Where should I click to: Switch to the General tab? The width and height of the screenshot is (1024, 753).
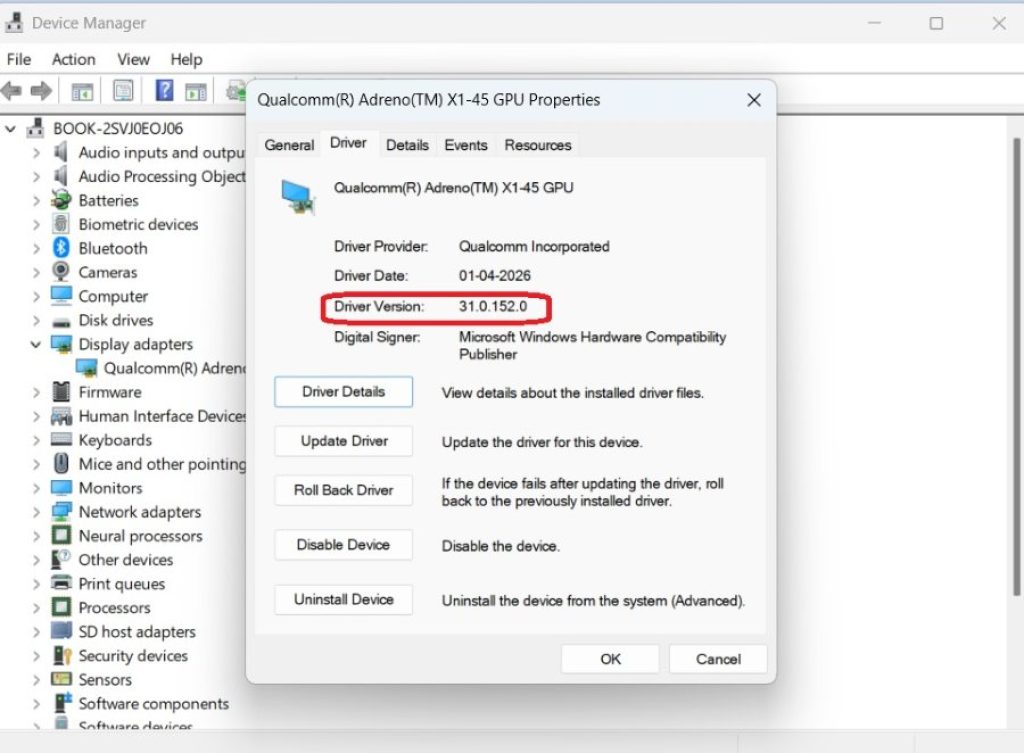tap(289, 145)
